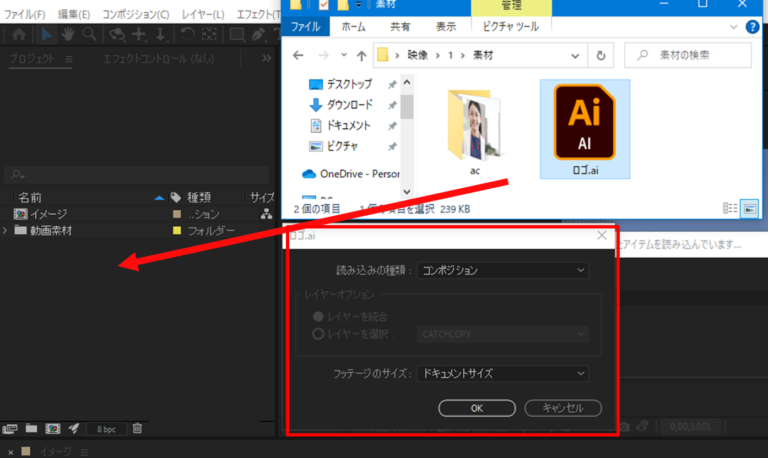Viewport: 768px width, 458px height.
Task: Select the Zoom magnifier tool
Action: click(90, 35)
